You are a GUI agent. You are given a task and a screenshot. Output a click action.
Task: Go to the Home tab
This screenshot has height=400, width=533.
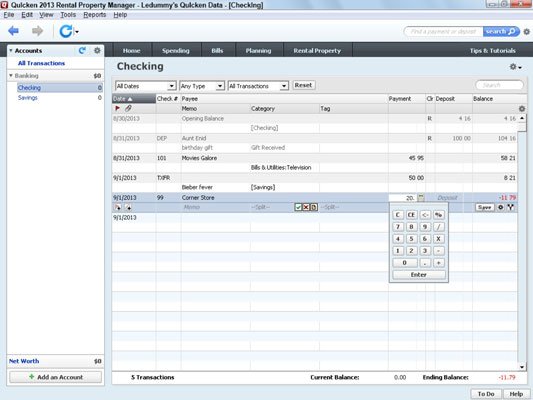pos(132,51)
